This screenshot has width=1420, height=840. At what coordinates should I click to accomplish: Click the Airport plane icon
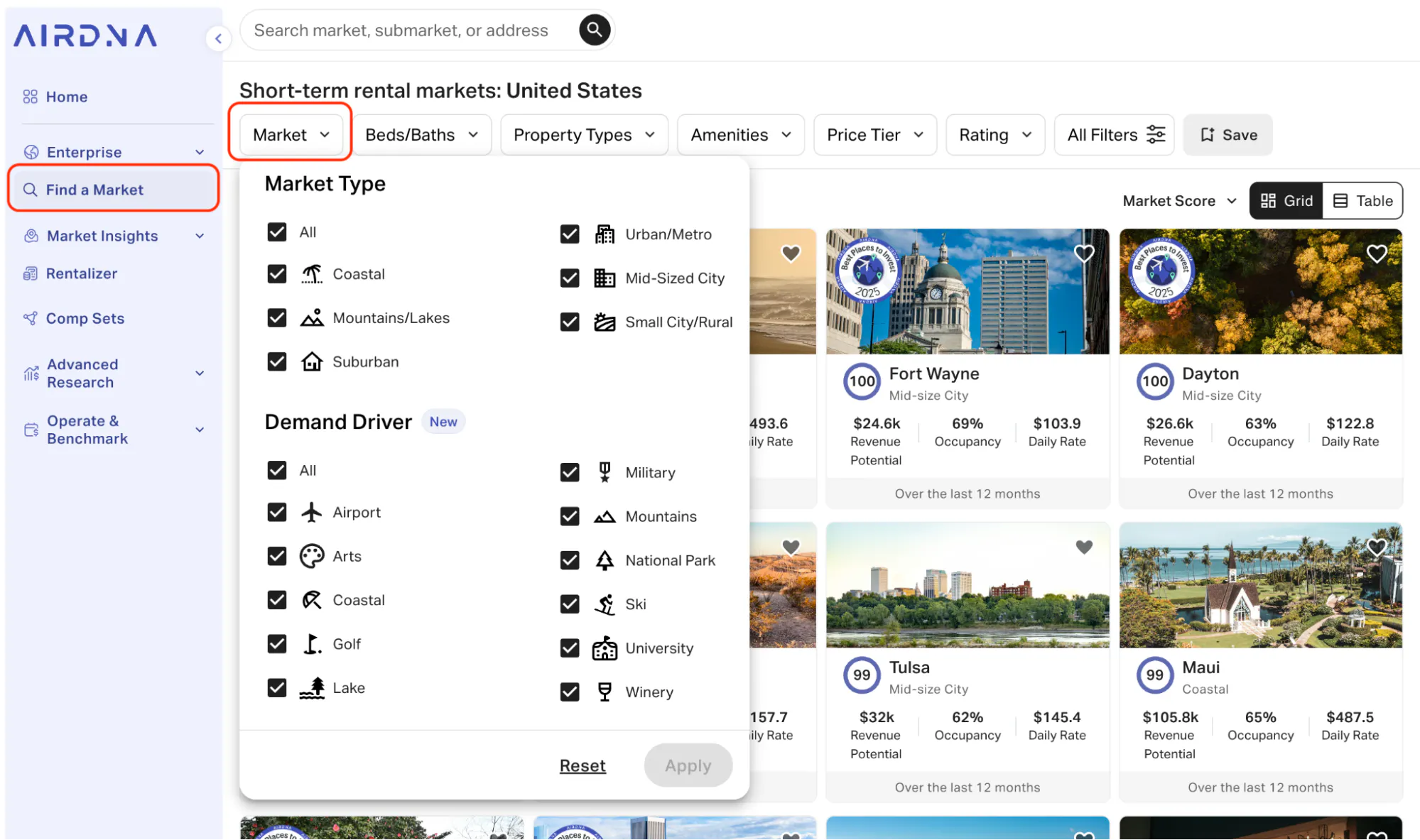click(x=312, y=512)
